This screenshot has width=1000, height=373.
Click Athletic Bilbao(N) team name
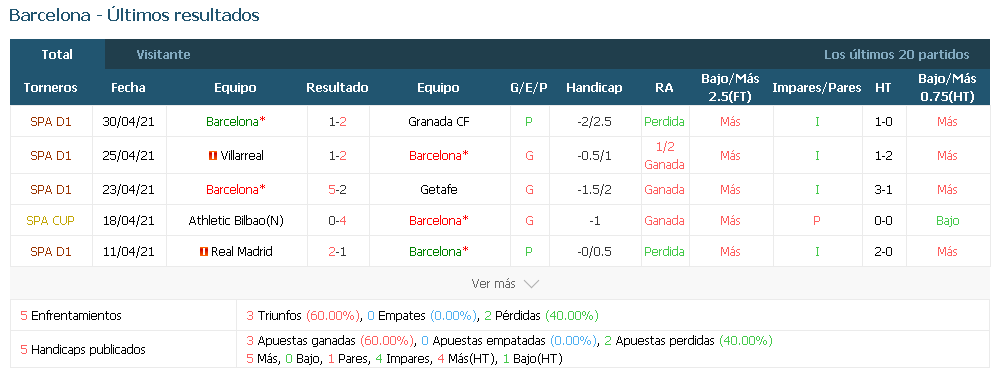click(236, 221)
